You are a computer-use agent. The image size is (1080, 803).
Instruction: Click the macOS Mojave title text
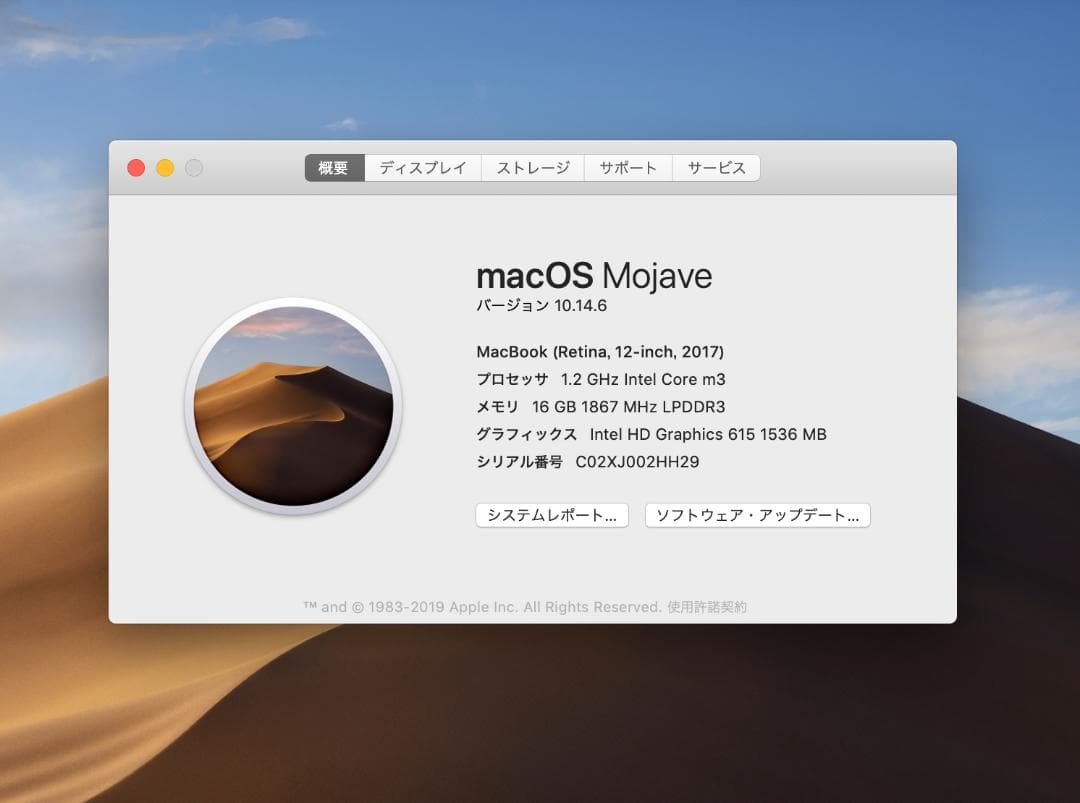click(x=595, y=276)
